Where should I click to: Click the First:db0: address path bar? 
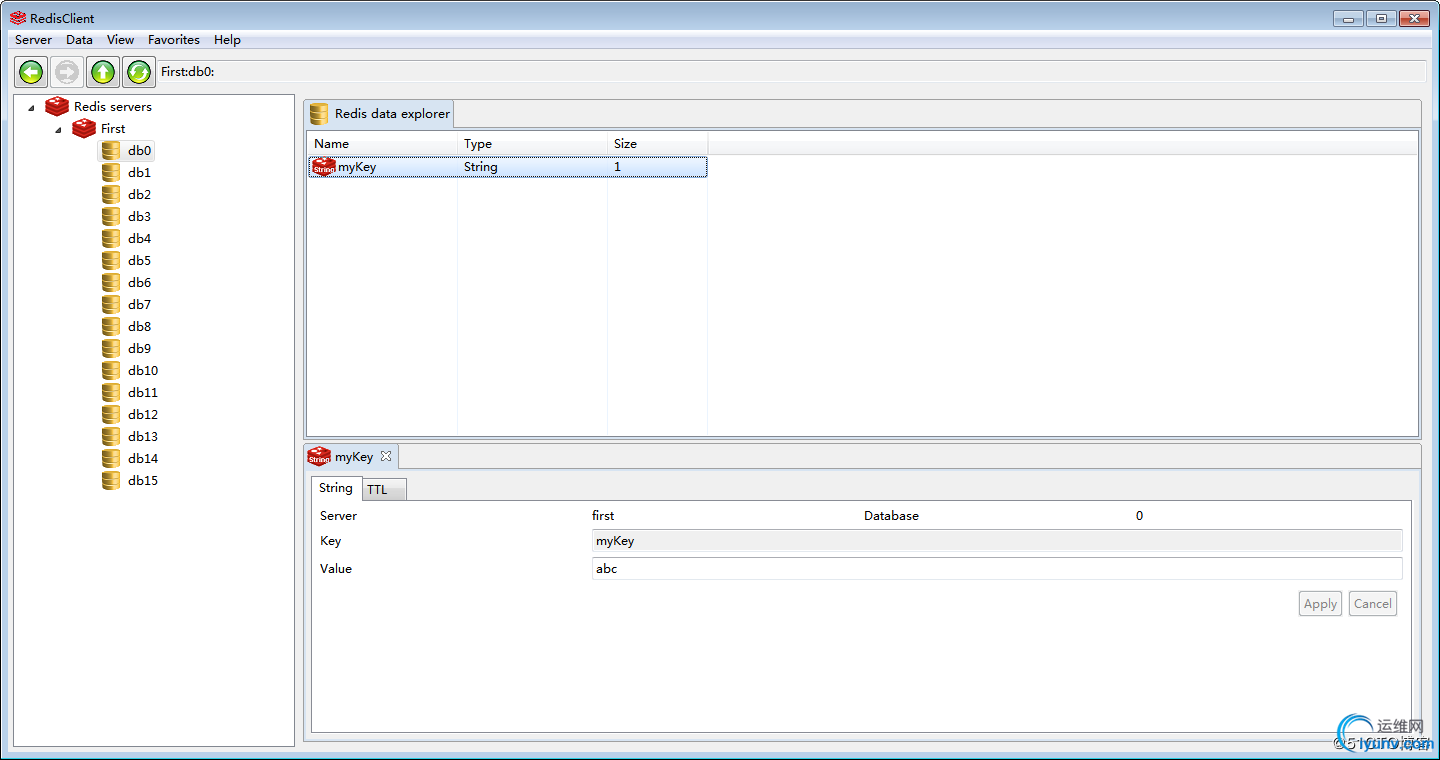(x=792, y=72)
